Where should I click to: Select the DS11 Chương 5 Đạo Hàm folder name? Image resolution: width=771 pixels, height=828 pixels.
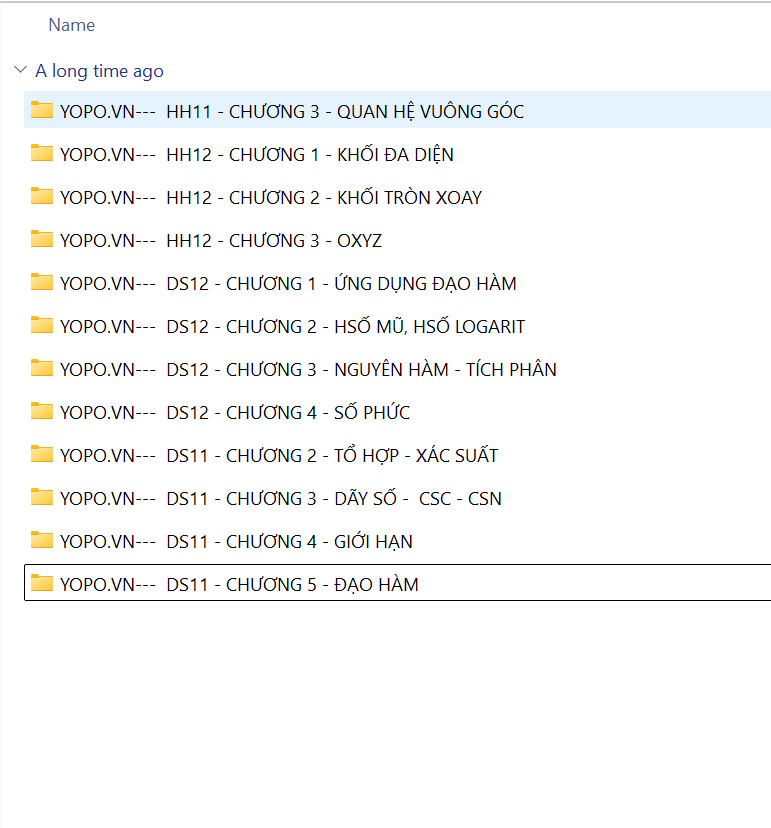point(239,584)
